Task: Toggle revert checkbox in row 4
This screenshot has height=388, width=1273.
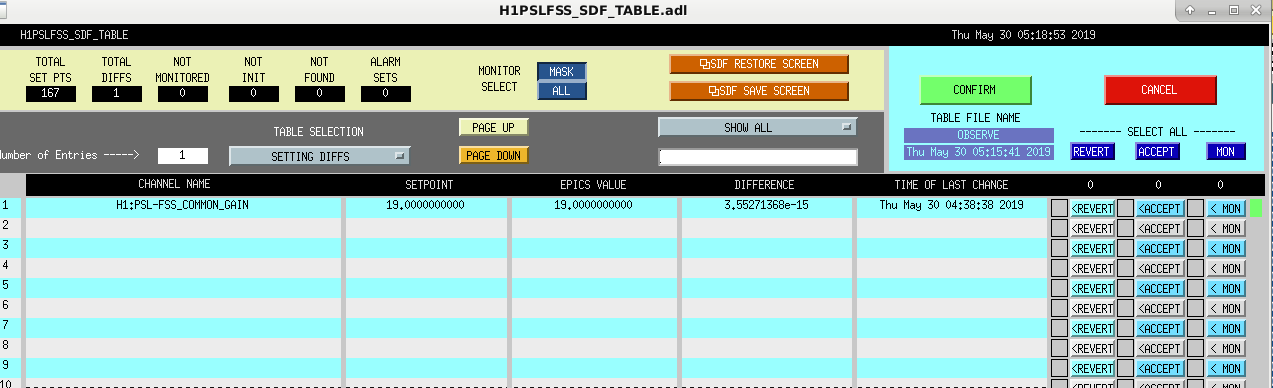Action: tap(1059, 268)
